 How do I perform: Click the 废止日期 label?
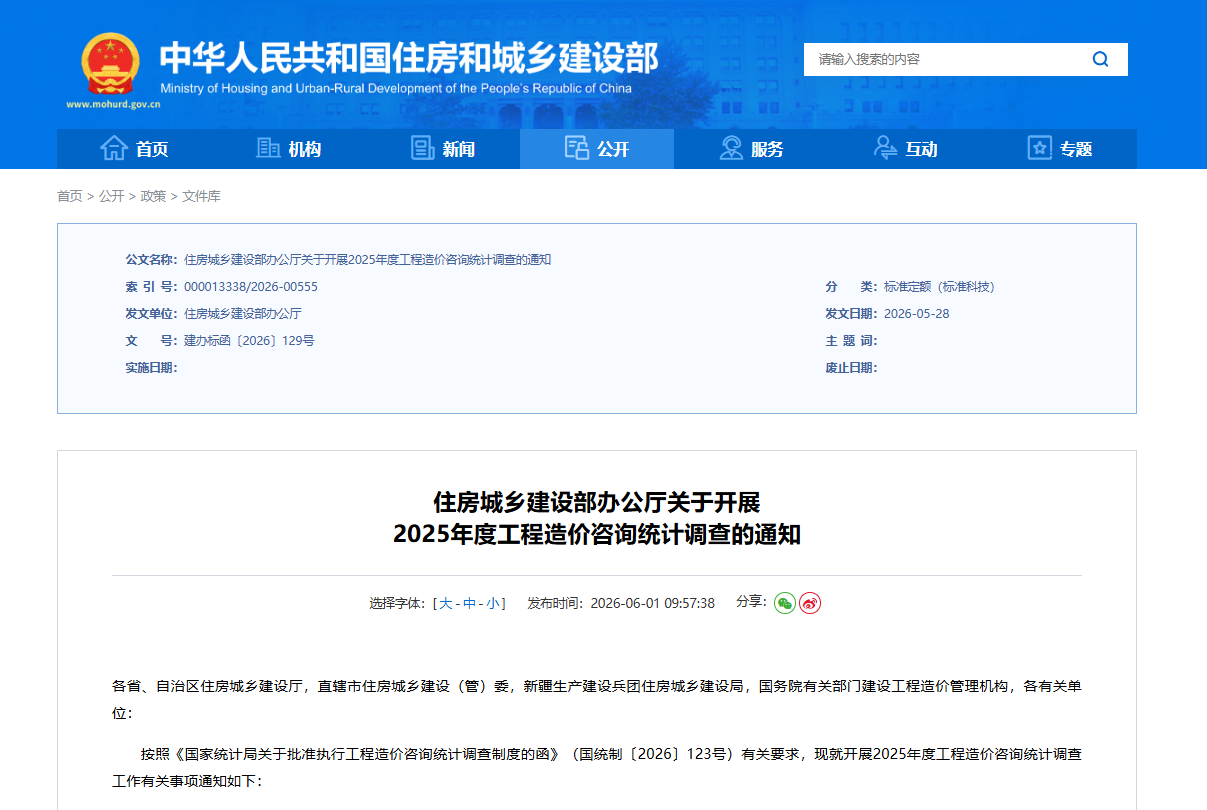point(851,368)
